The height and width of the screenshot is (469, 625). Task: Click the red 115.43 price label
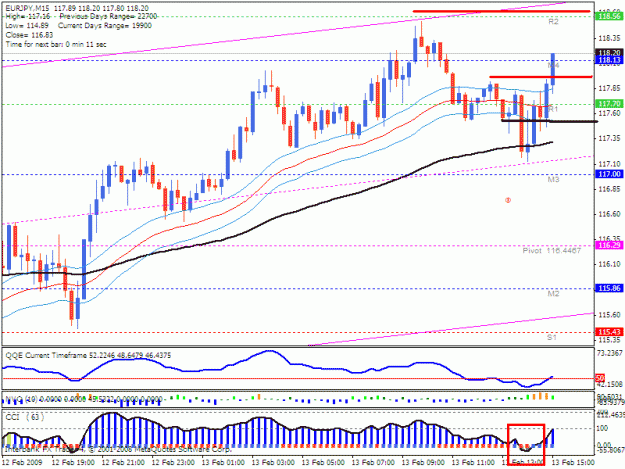(609, 332)
